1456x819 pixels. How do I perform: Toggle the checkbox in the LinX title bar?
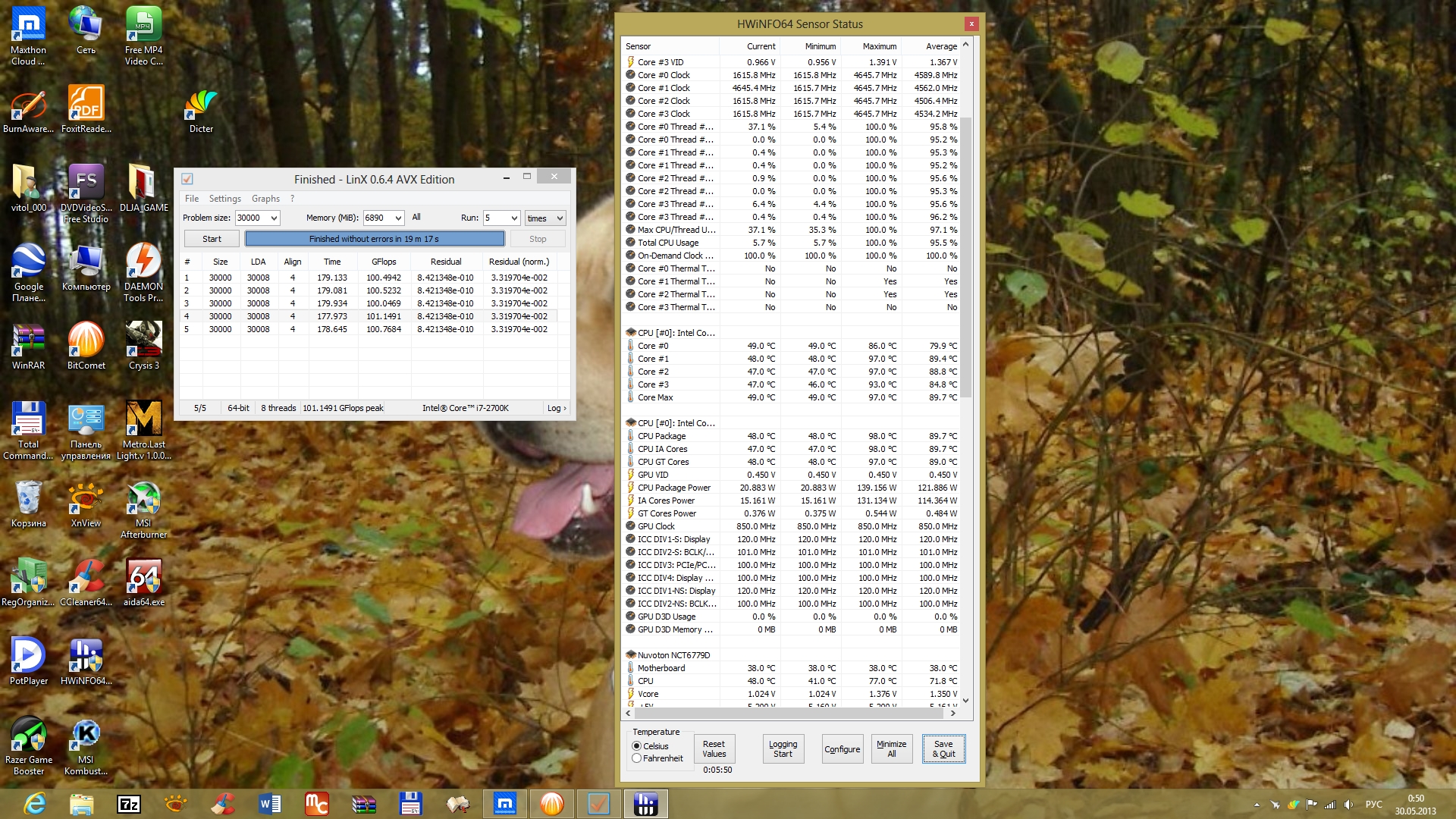point(187,179)
